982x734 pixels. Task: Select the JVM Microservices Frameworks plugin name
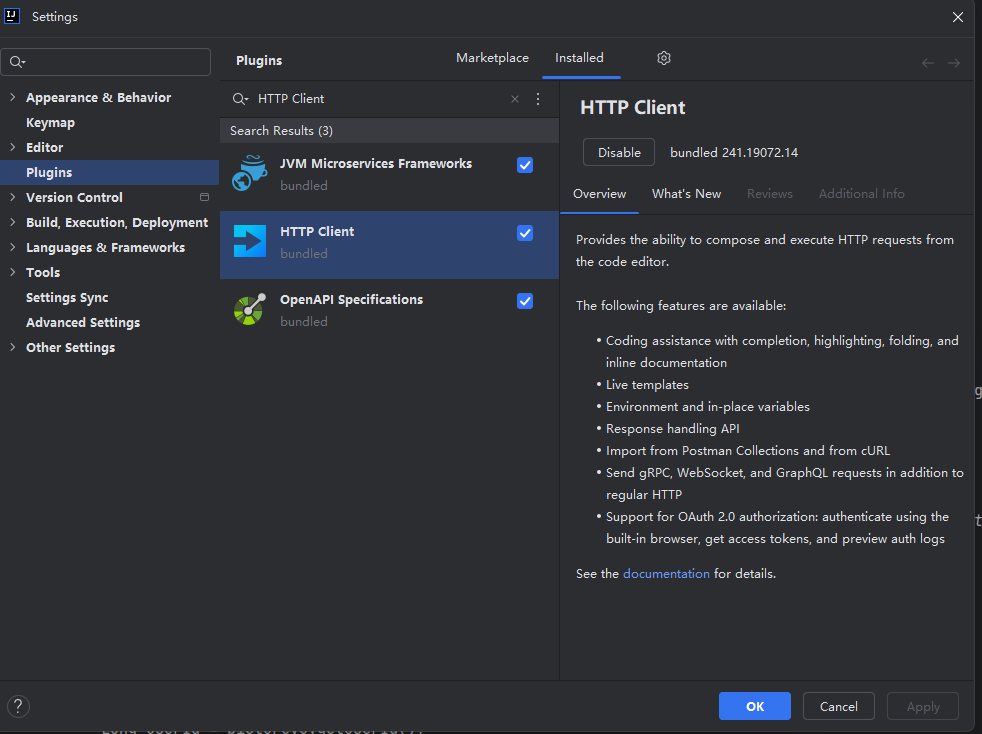376,163
